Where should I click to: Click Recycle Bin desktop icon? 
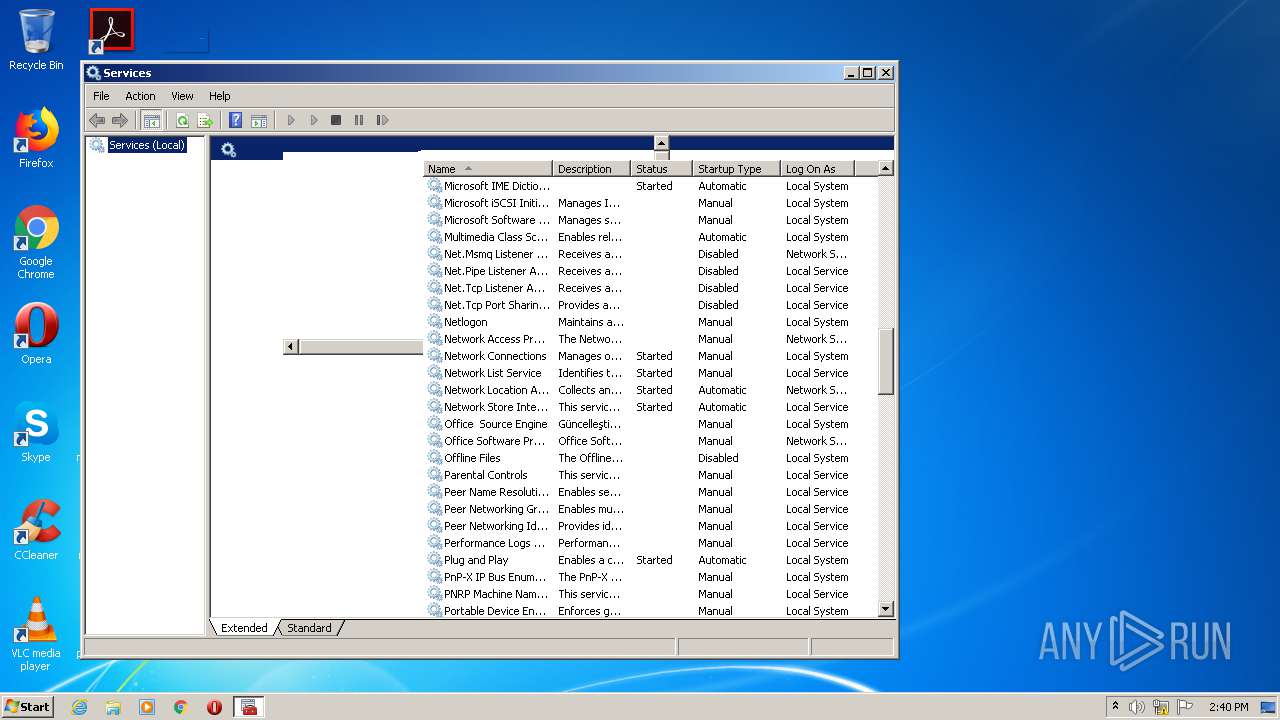pyautogui.click(x=36, y=40)
